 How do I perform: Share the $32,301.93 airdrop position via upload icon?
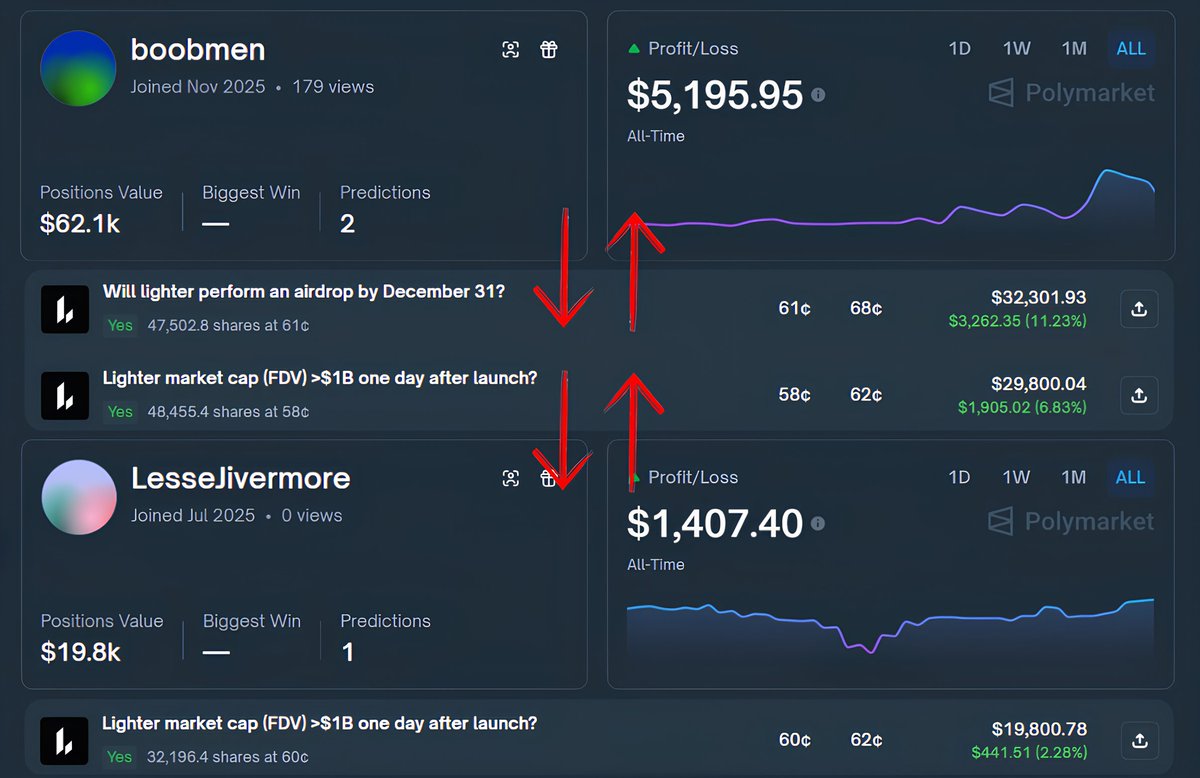(x=1139, y=309)
